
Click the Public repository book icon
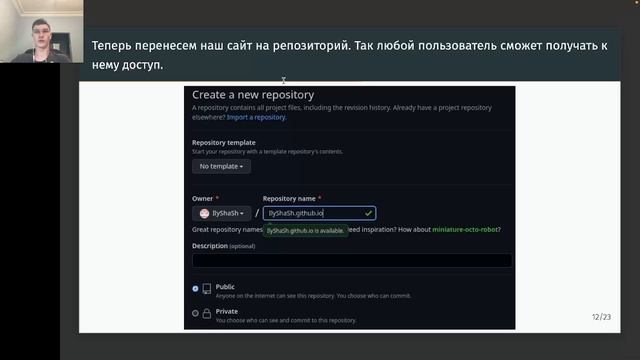click(x=207, y=289)
